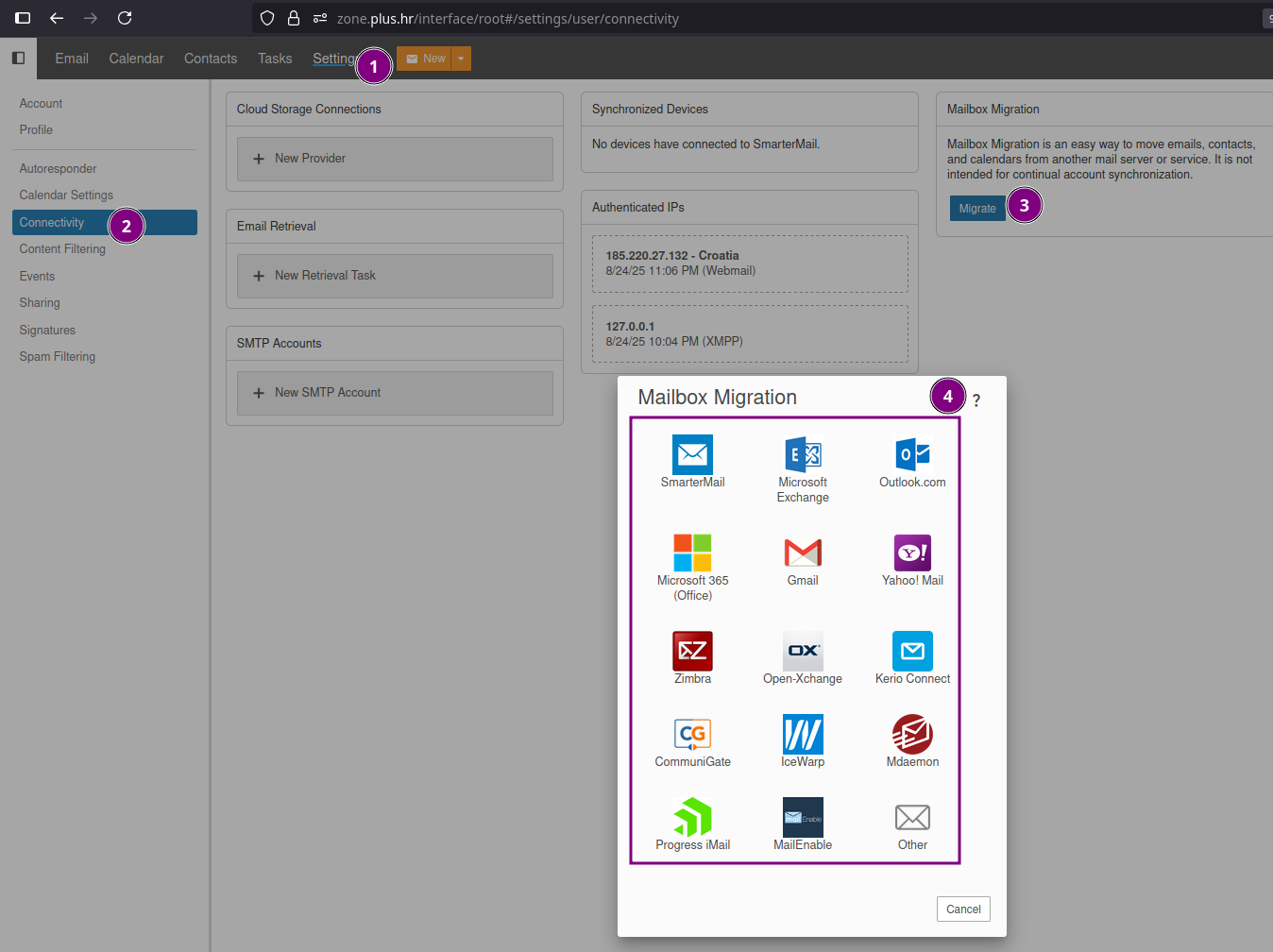This screenshot has width=1273, height=952.
Task: Choose the Open-Xchange icon
Action: coord(802,651)
